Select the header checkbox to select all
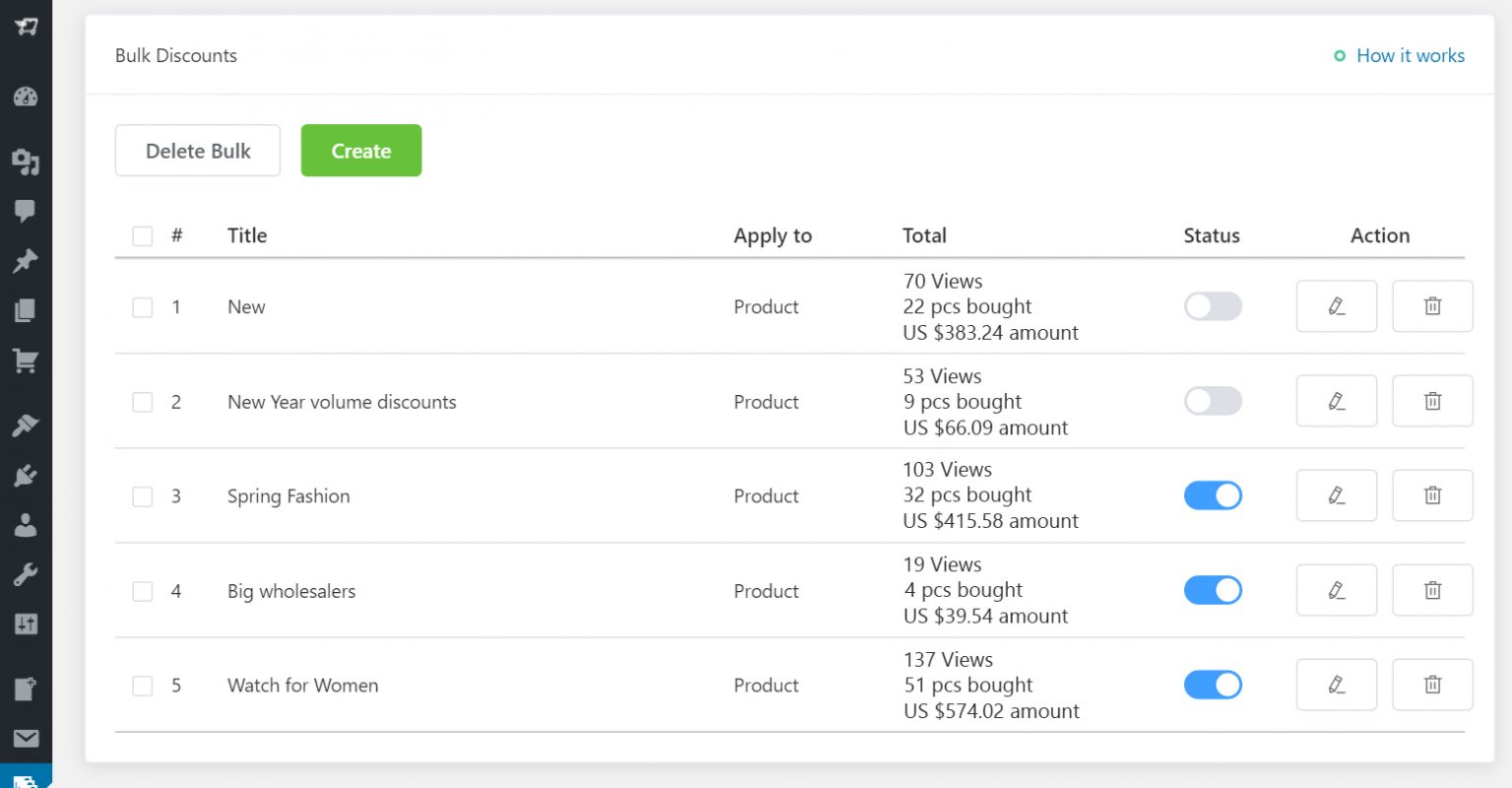 coord(142,235)
